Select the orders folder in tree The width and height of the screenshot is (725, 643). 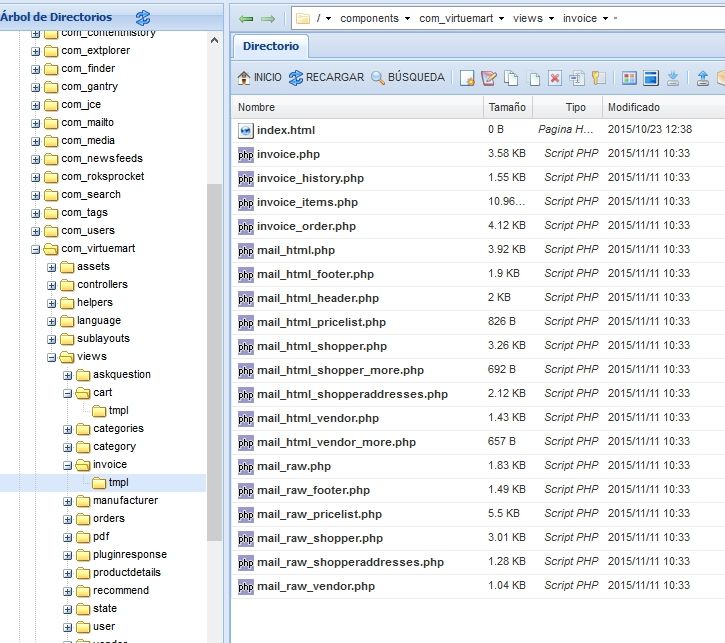click(x=109, y=519)
